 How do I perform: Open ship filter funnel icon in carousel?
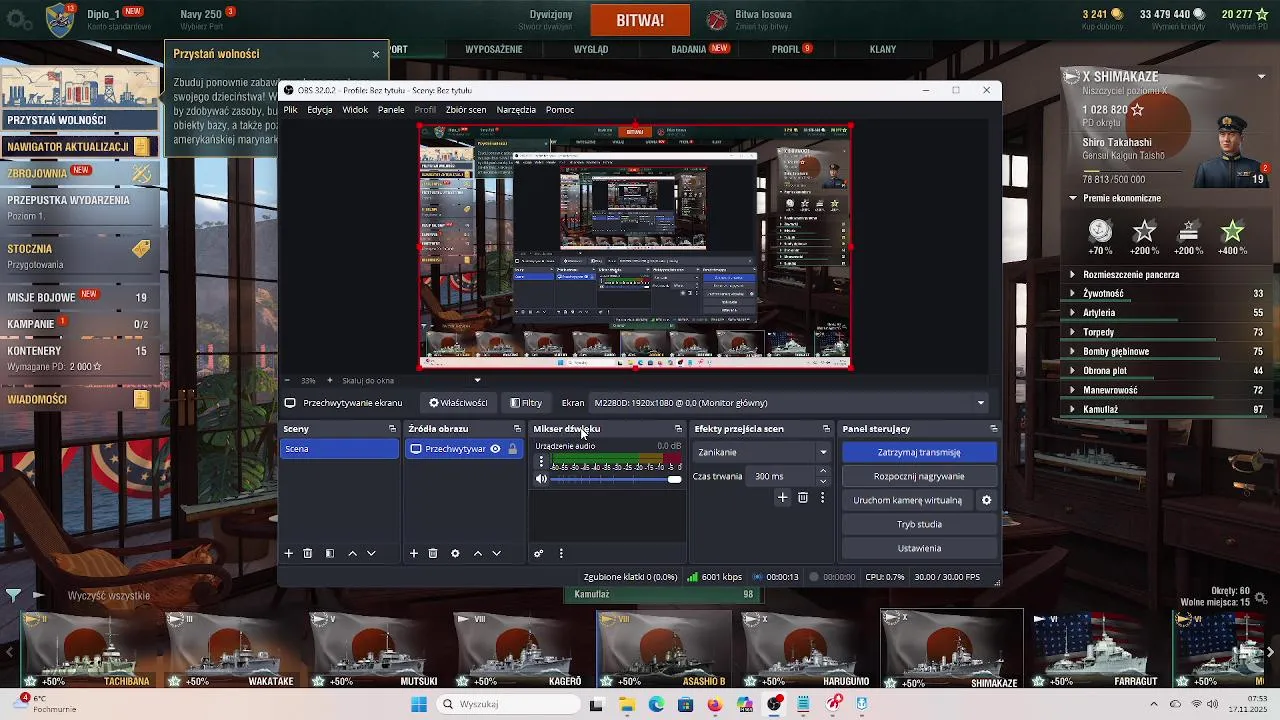tap(13, 595)
